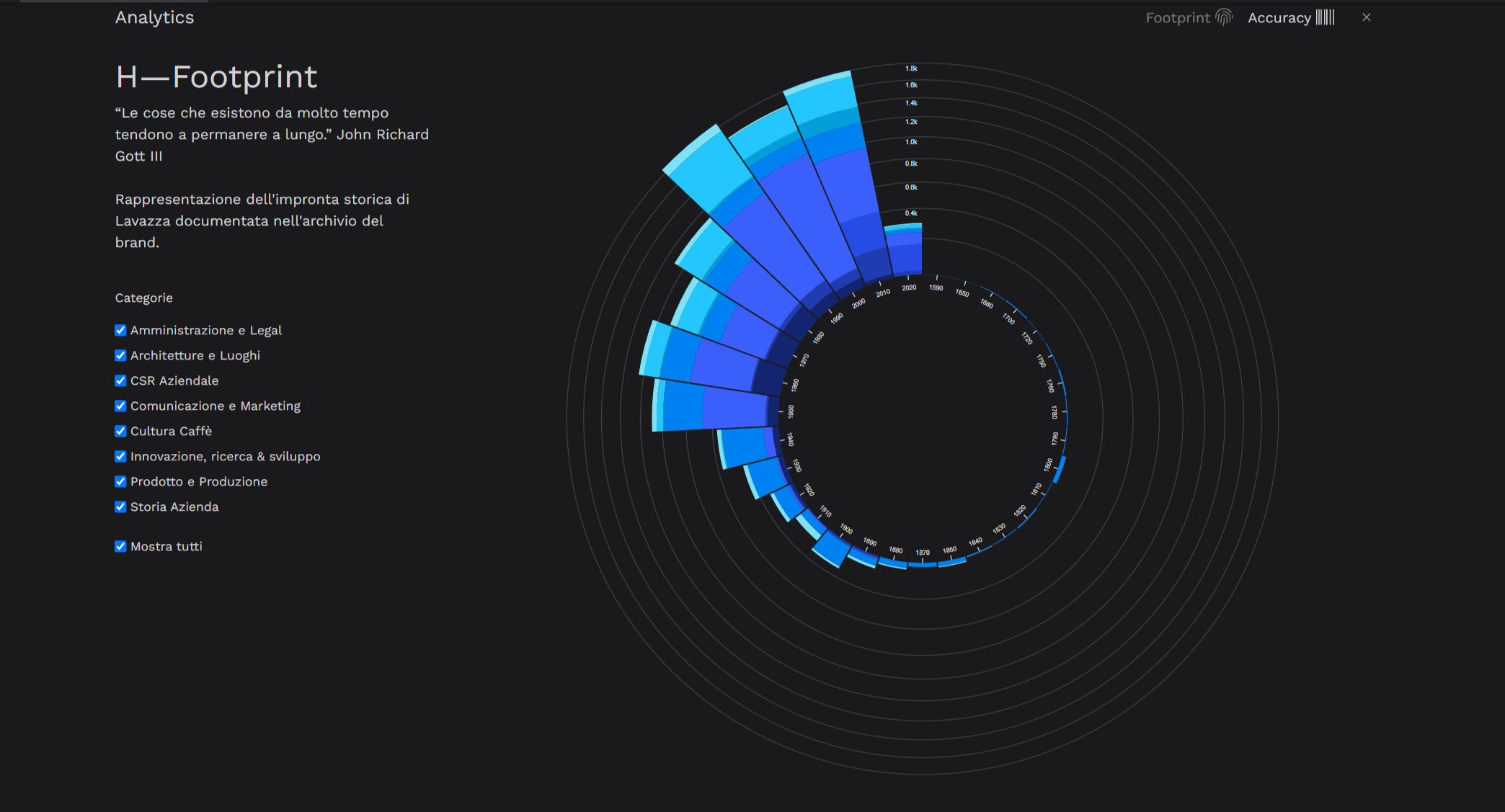Toggle Innovazione, ricerca & sviluppo off
1505x812 pixels.
point(120,456)
